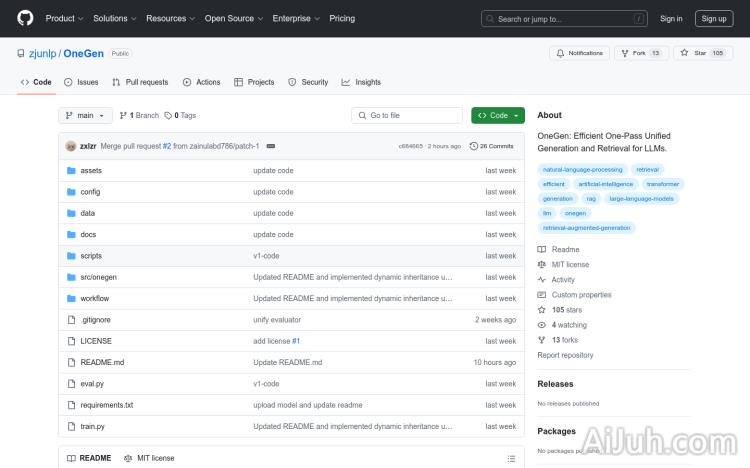Viewport: 750px width, 468px height.
Task: Expand the Product menu
Action: point(63,18)
